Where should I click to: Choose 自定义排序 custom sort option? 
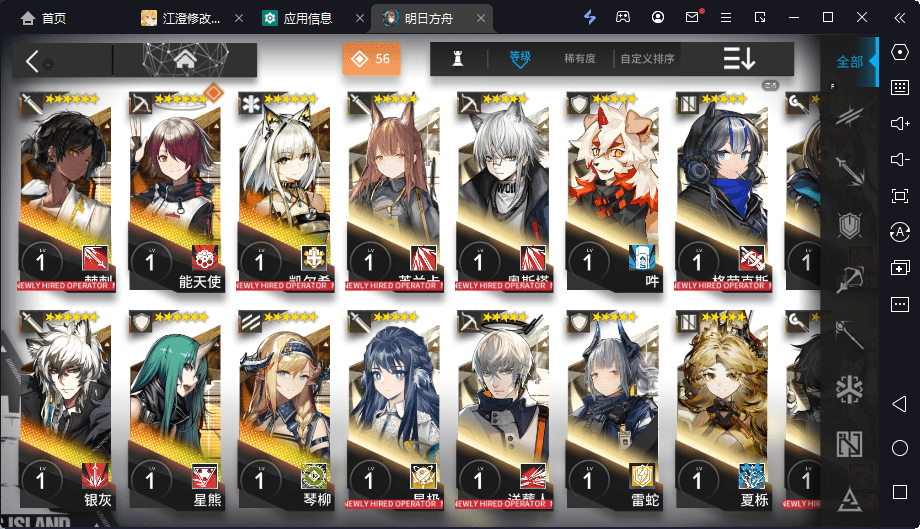(647, 59)
